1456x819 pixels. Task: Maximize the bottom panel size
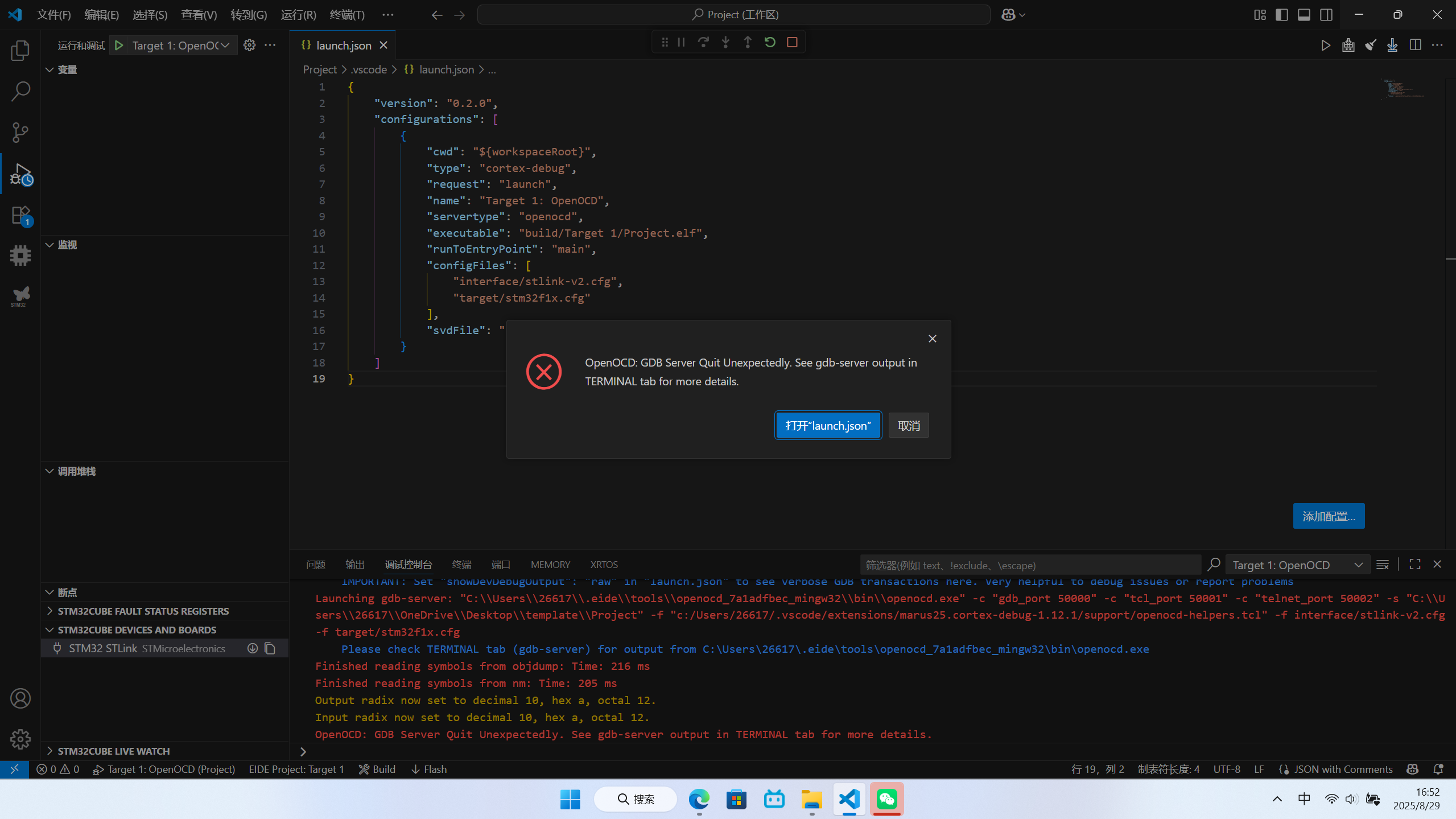[1415, 565]
